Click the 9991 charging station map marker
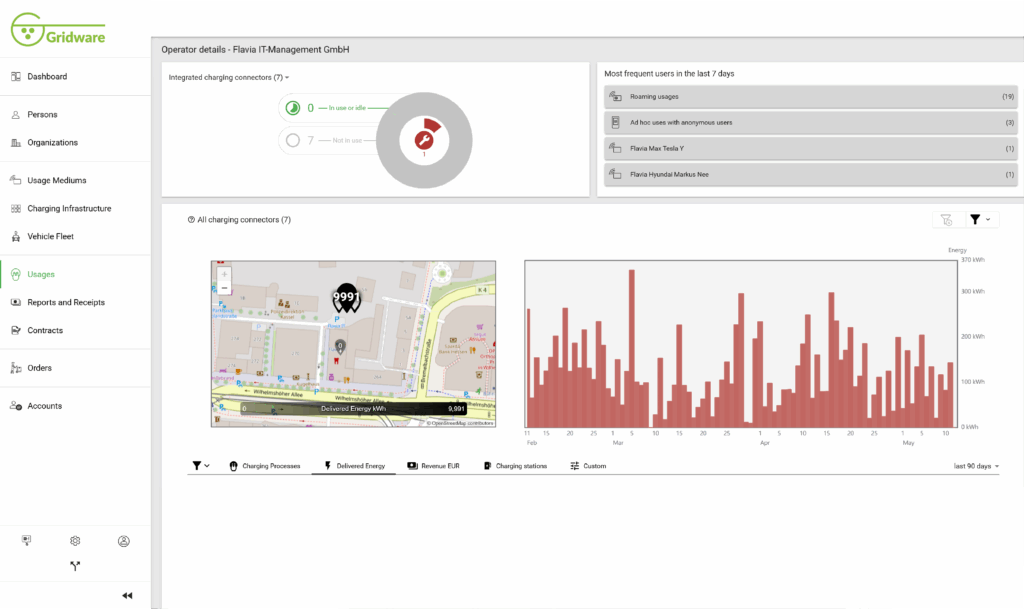The image size is (1024, 609). click(346, 298)
